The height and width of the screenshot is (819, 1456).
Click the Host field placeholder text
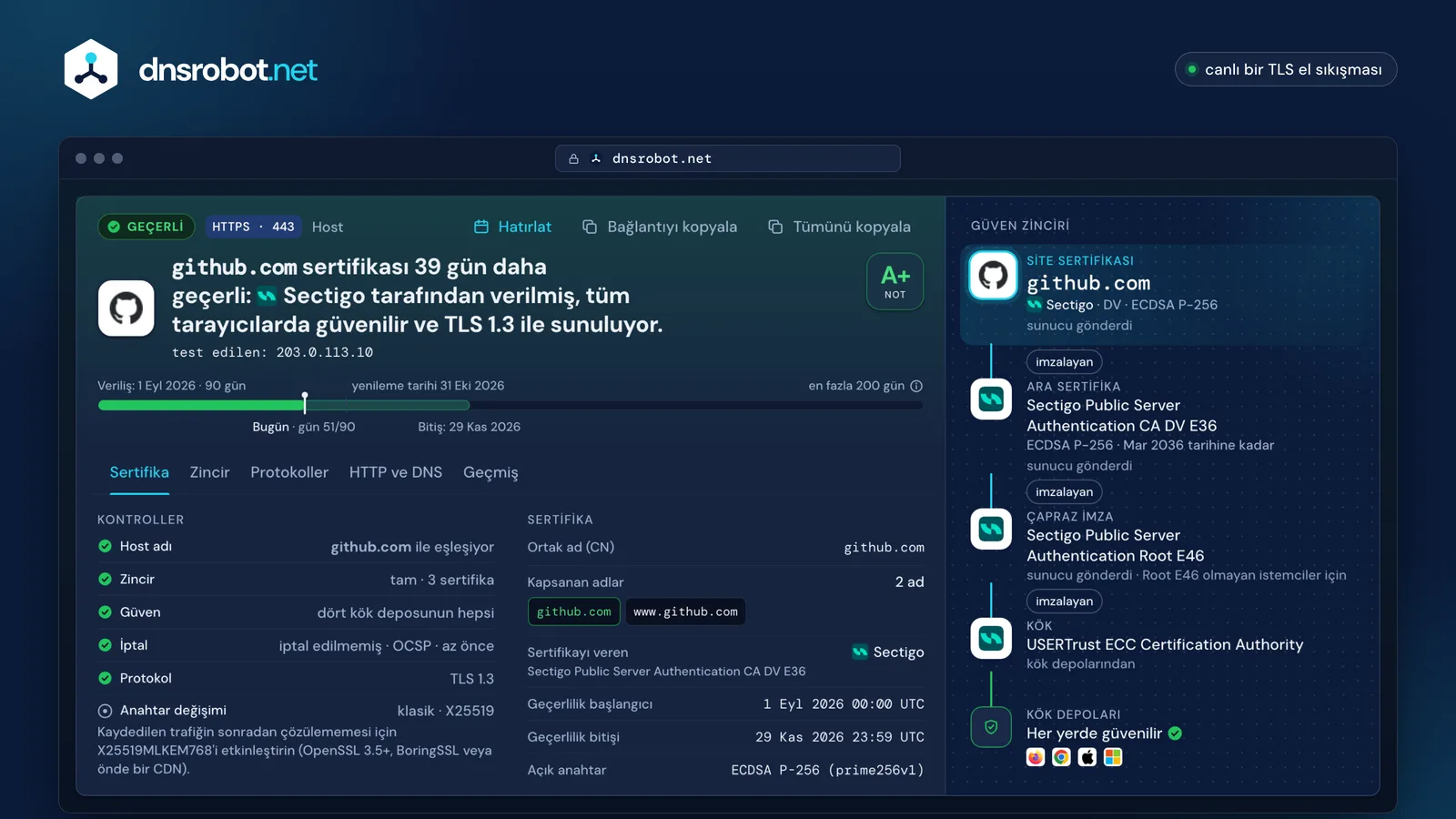pyautogui.click(x=328, y=227)
